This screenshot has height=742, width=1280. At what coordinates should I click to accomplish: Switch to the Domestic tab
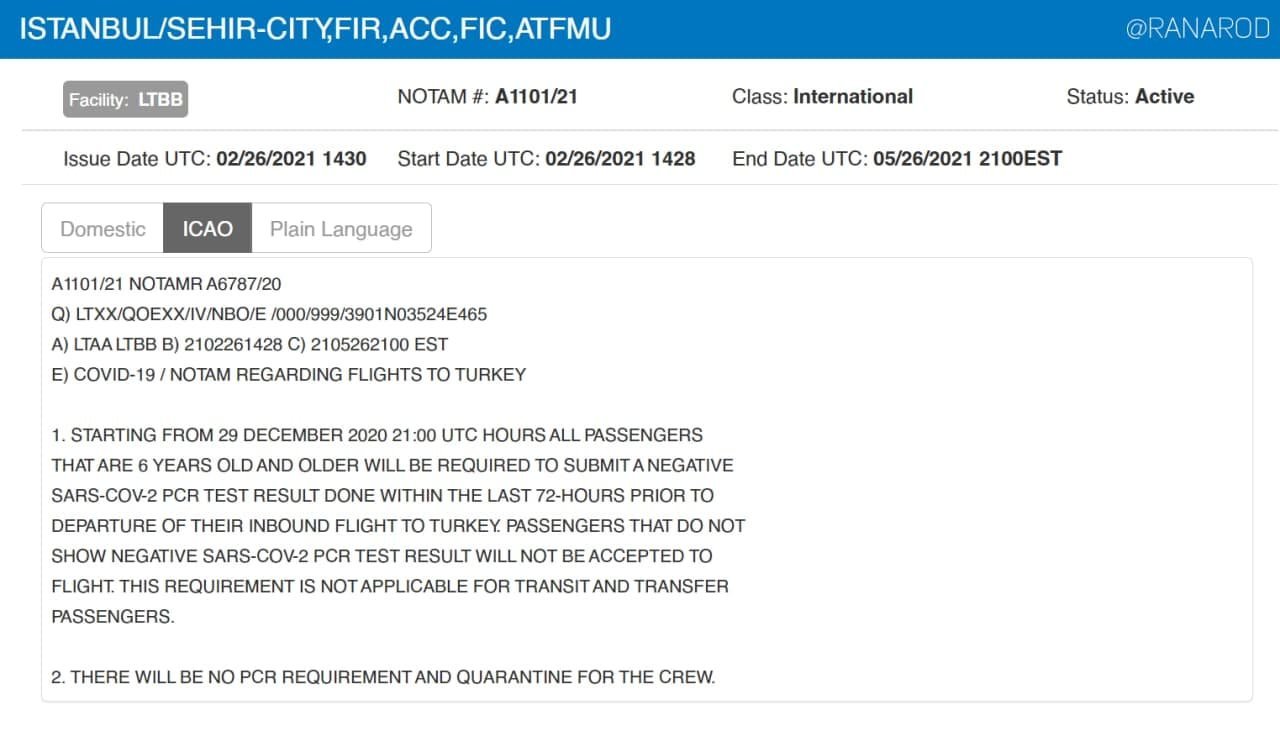(103, 229)
